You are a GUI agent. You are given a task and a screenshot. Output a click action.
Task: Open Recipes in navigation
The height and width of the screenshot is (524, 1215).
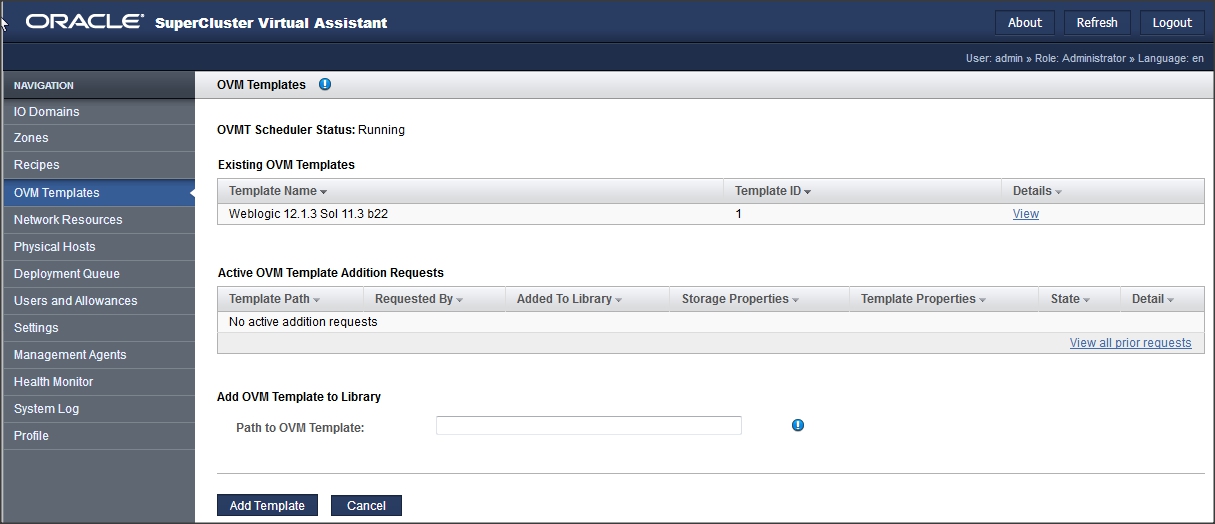pyautogui.click(x=98, y=165)
